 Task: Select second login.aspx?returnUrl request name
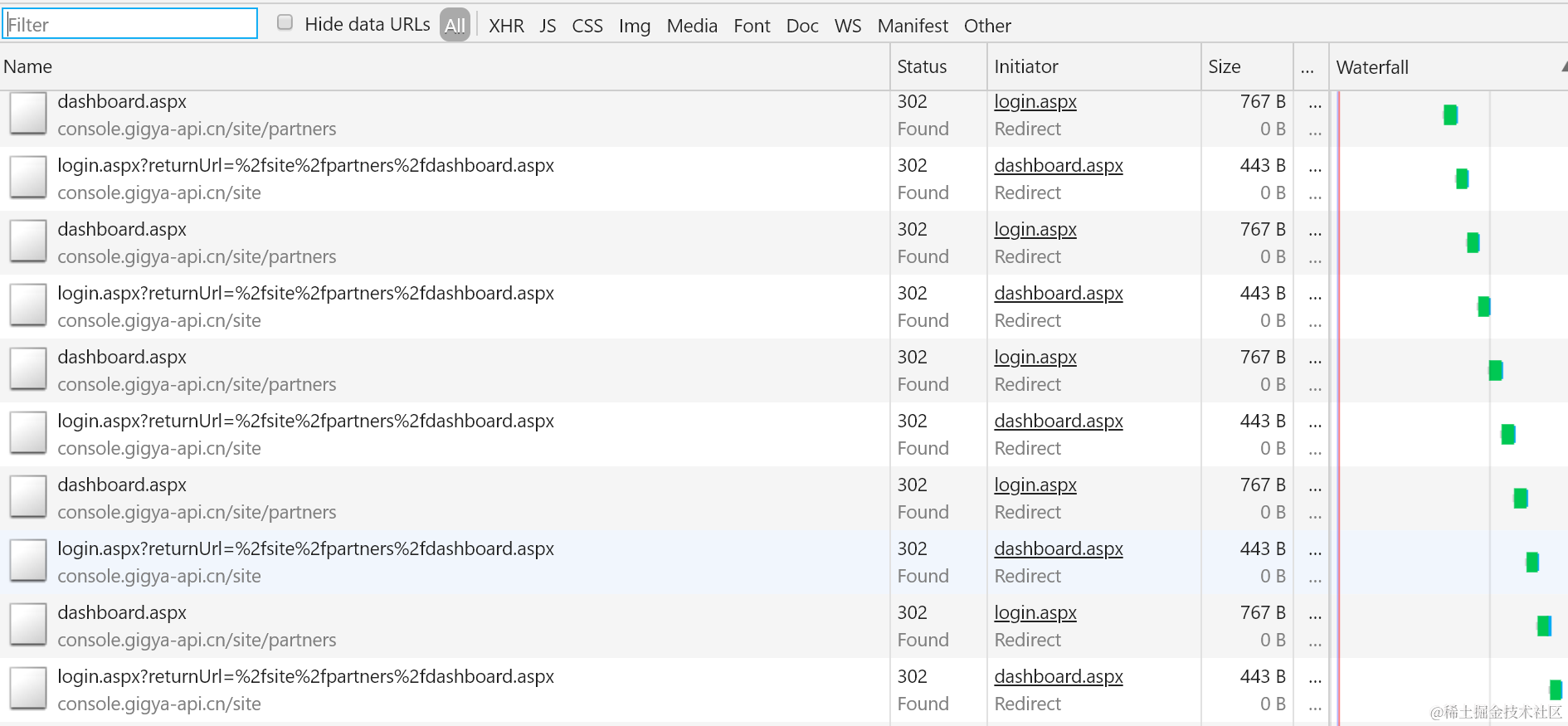point(305,294)
